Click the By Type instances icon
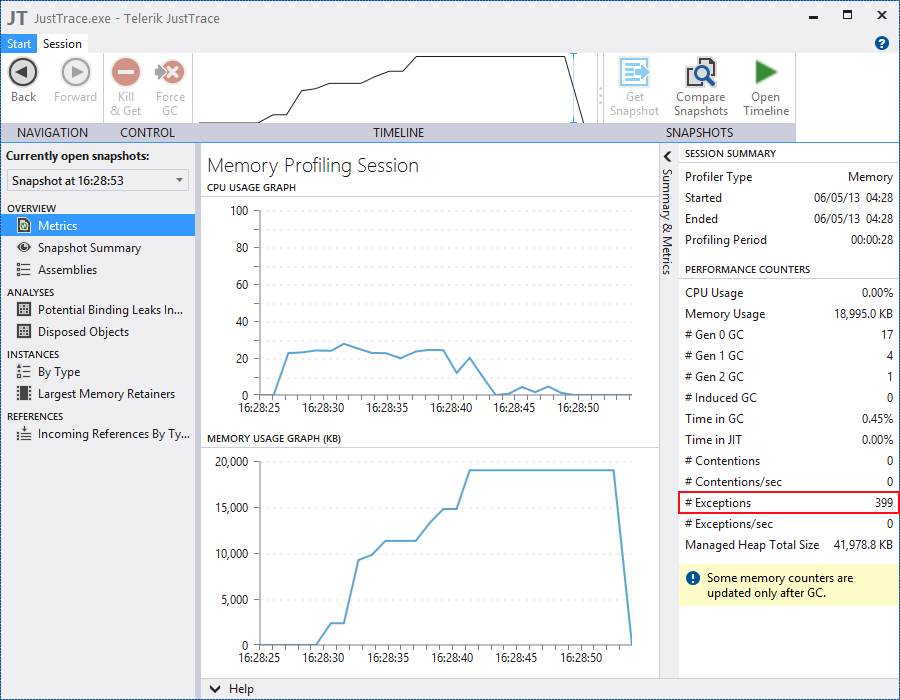This screenshot has height=700, width=900. coord(24,372)
